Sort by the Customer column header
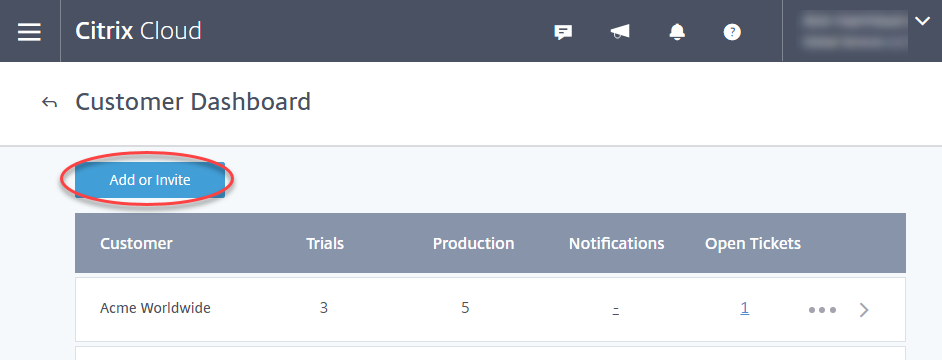The width and height of the screenshot is (942, 360). click(x=136, y=243)
